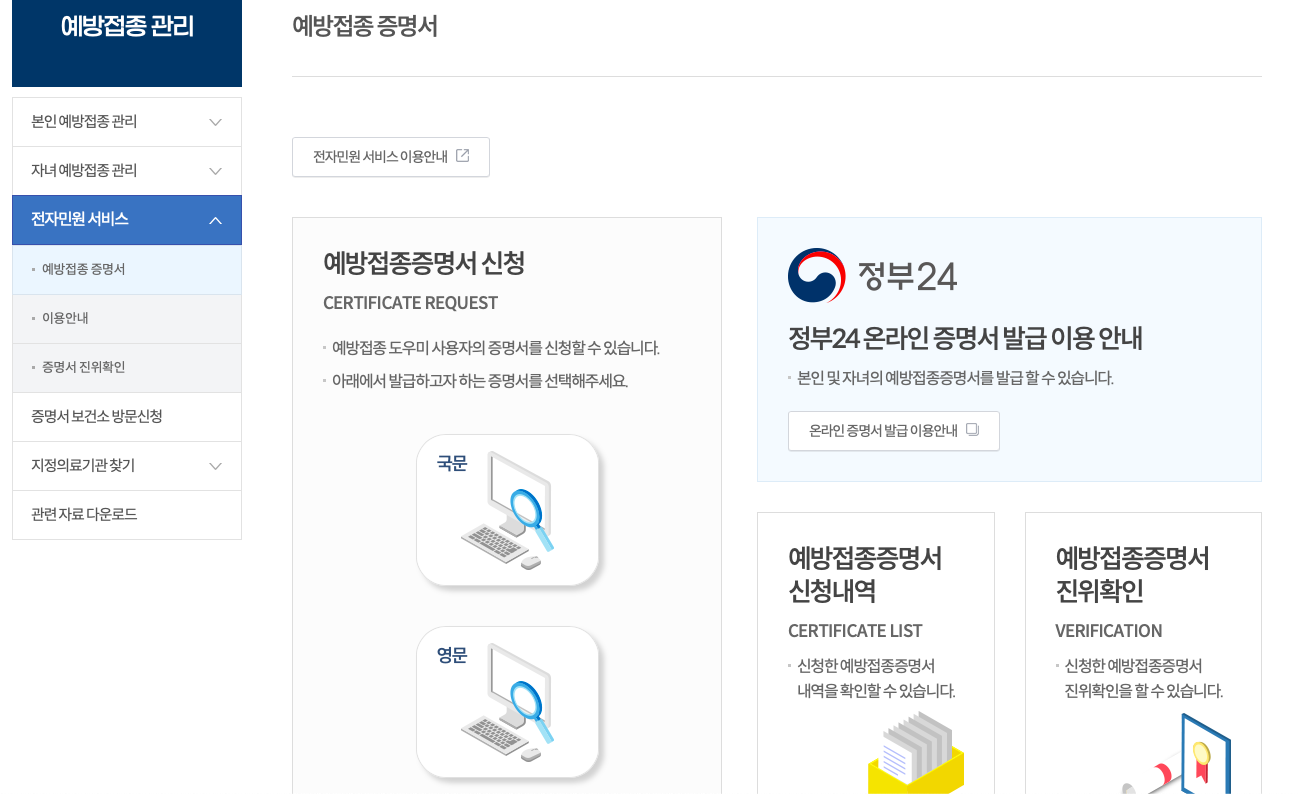Click 전자민원 서비스 이용안내 button
This screenshot has width=1300, height=794.
pos(391,157)
